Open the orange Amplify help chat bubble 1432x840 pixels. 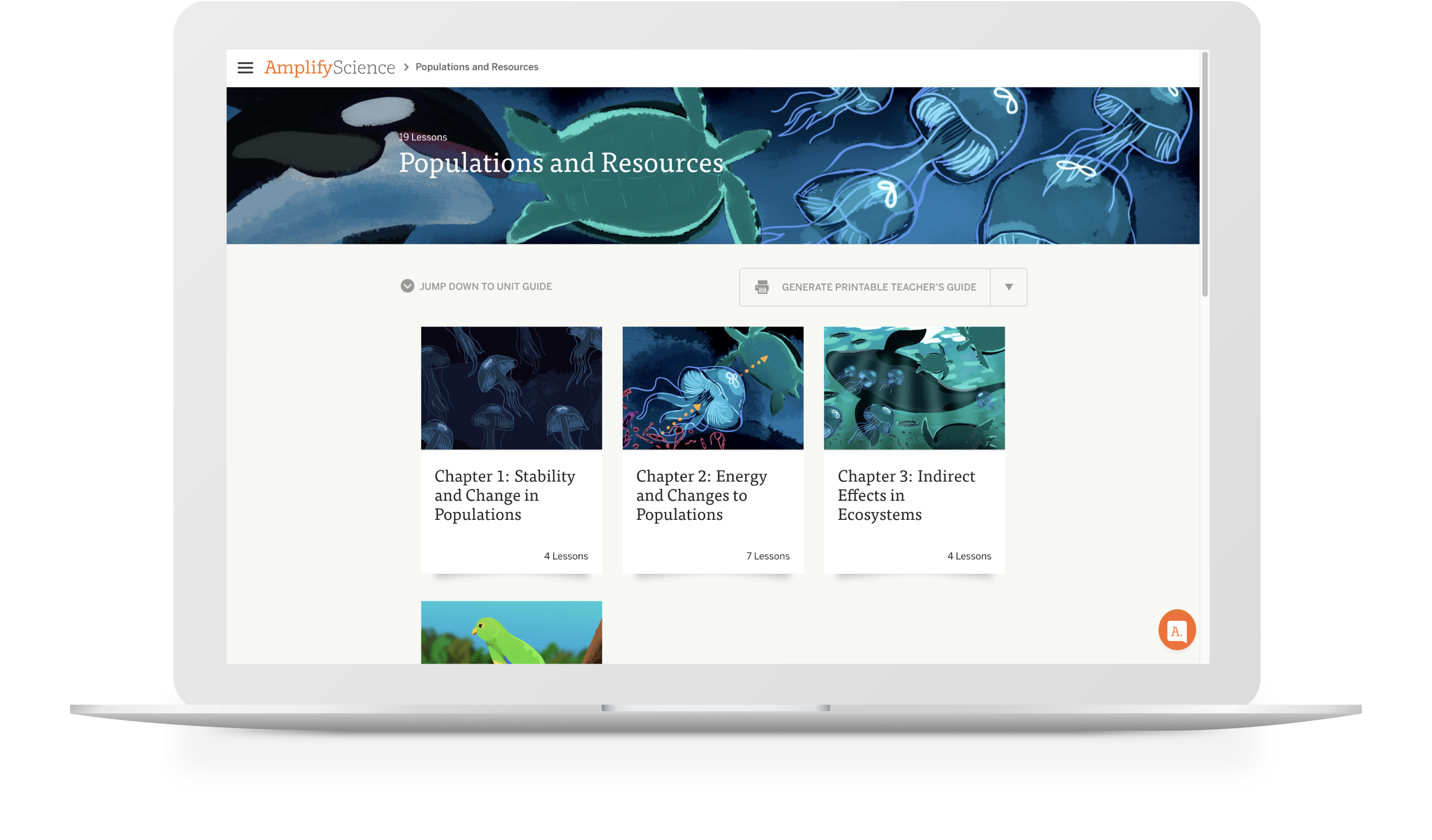(x=1176, y=630)
